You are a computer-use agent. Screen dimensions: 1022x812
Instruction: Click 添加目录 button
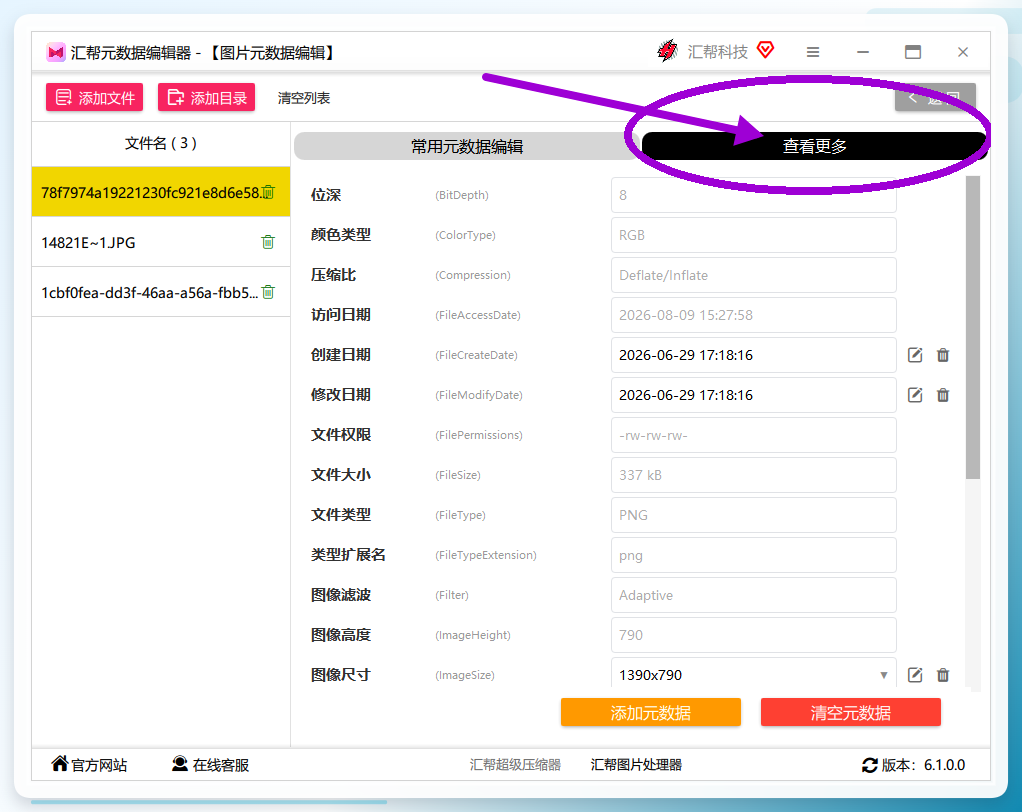(207, 98)
